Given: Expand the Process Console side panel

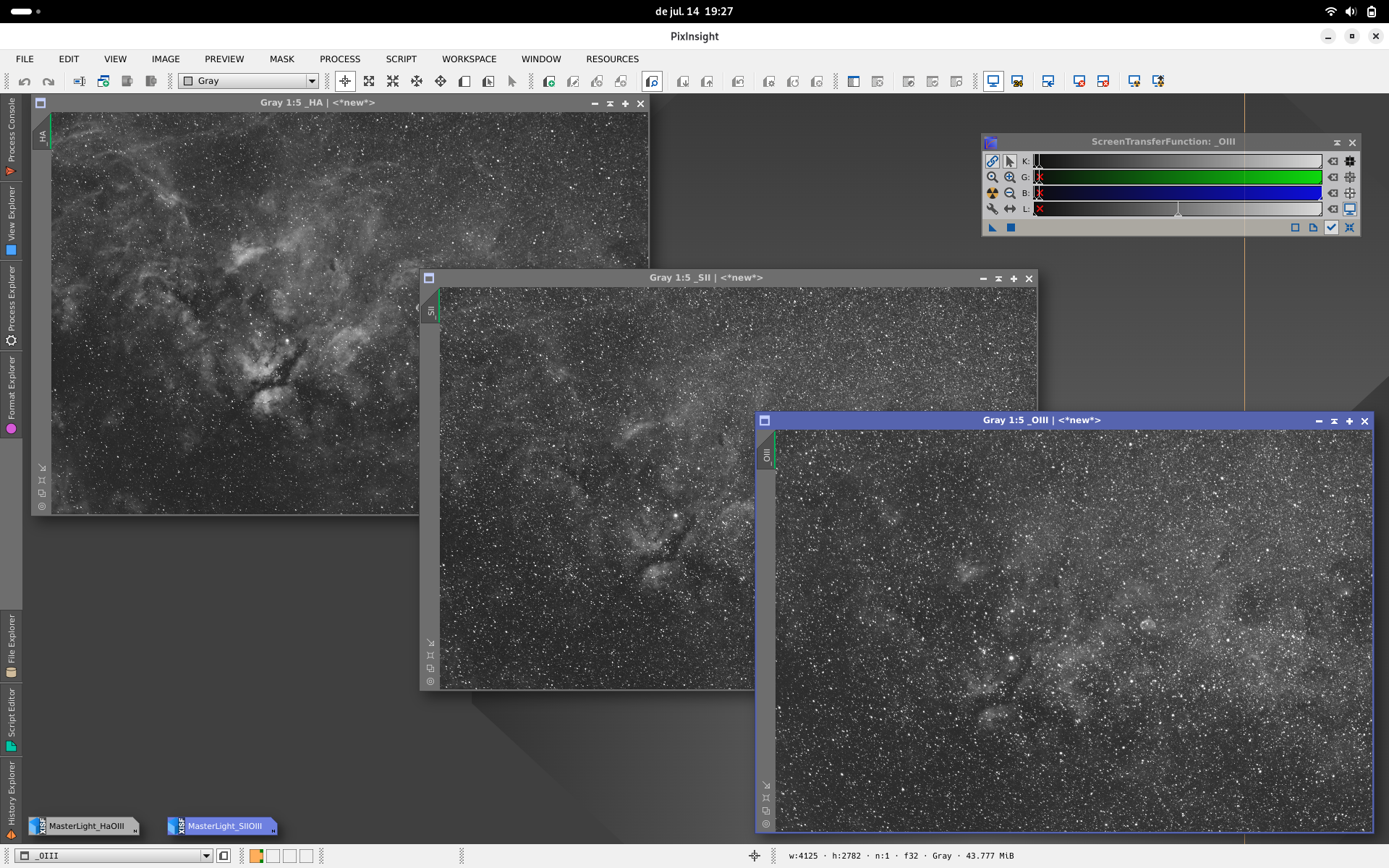Looking at the screenshot, I should (x=11, y=137).
